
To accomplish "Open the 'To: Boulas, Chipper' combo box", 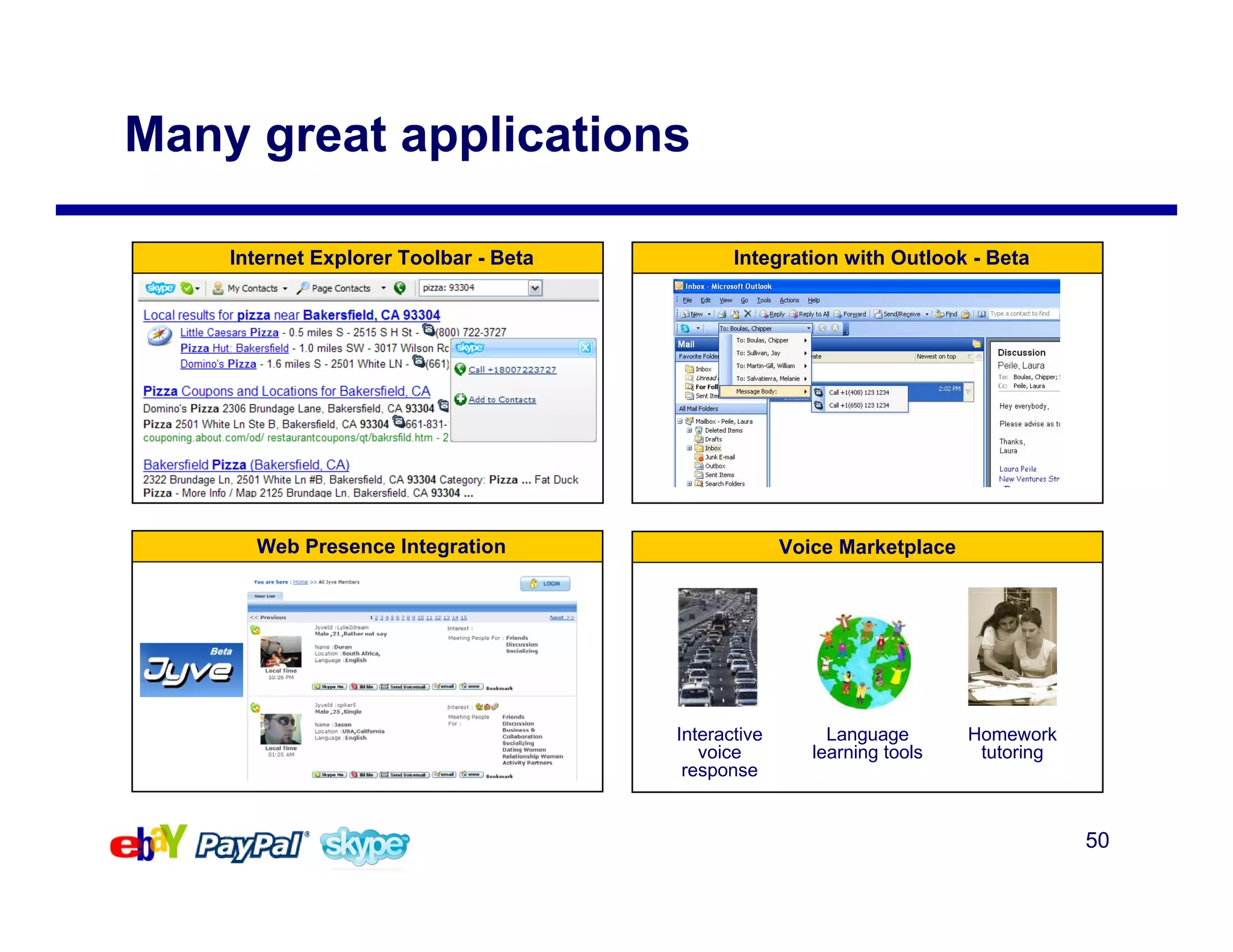I will pos(765,329).
